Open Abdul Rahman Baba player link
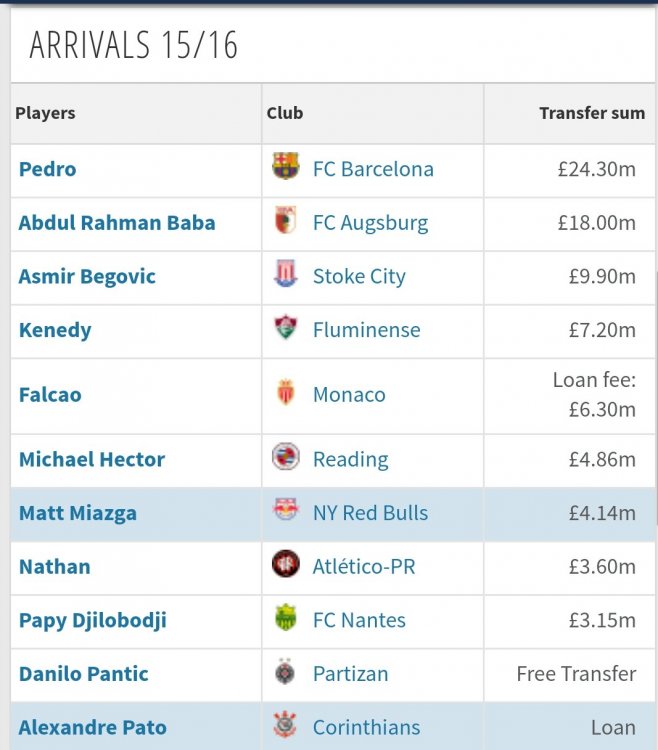 click(117, 223)
